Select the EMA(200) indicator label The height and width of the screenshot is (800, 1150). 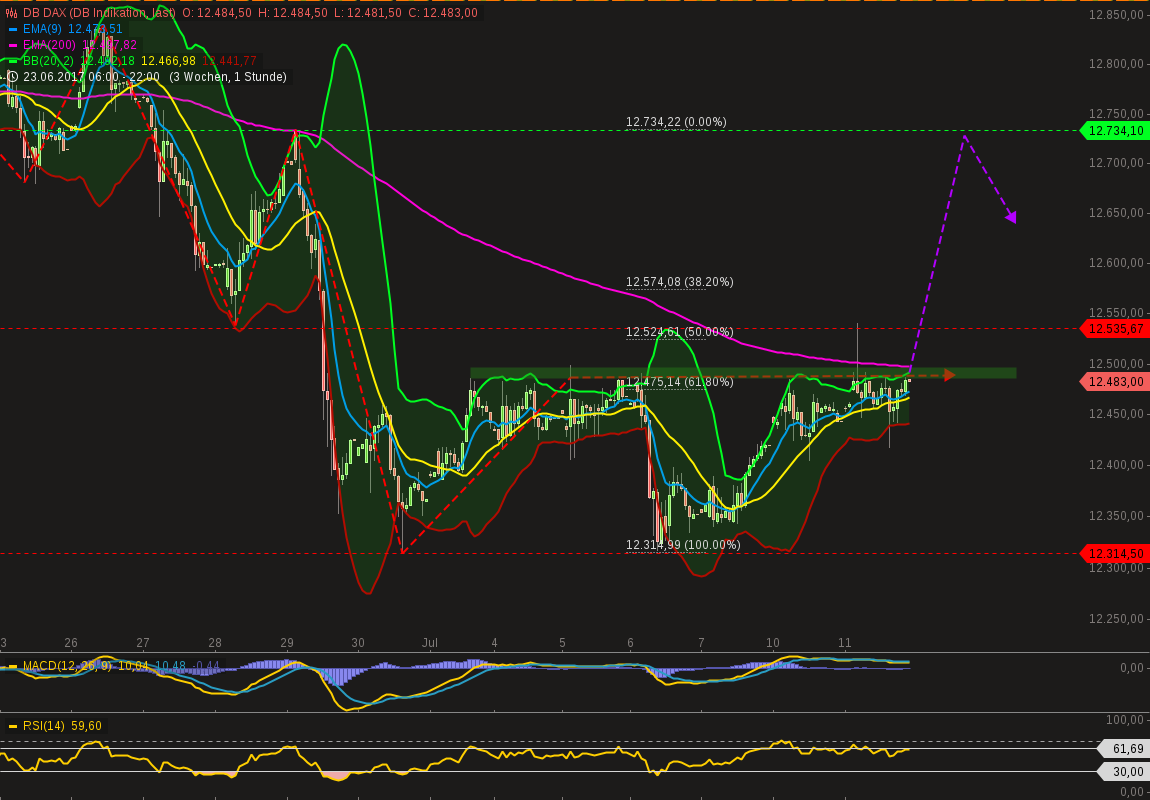pos(48,45)
